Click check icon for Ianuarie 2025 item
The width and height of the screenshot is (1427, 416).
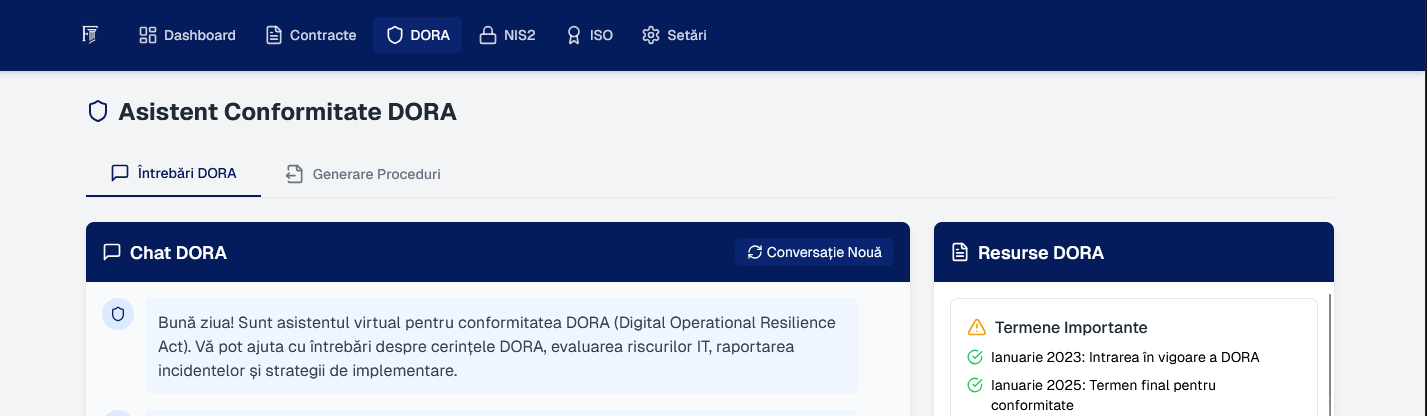pyautogui.click(x=975, y=385)
